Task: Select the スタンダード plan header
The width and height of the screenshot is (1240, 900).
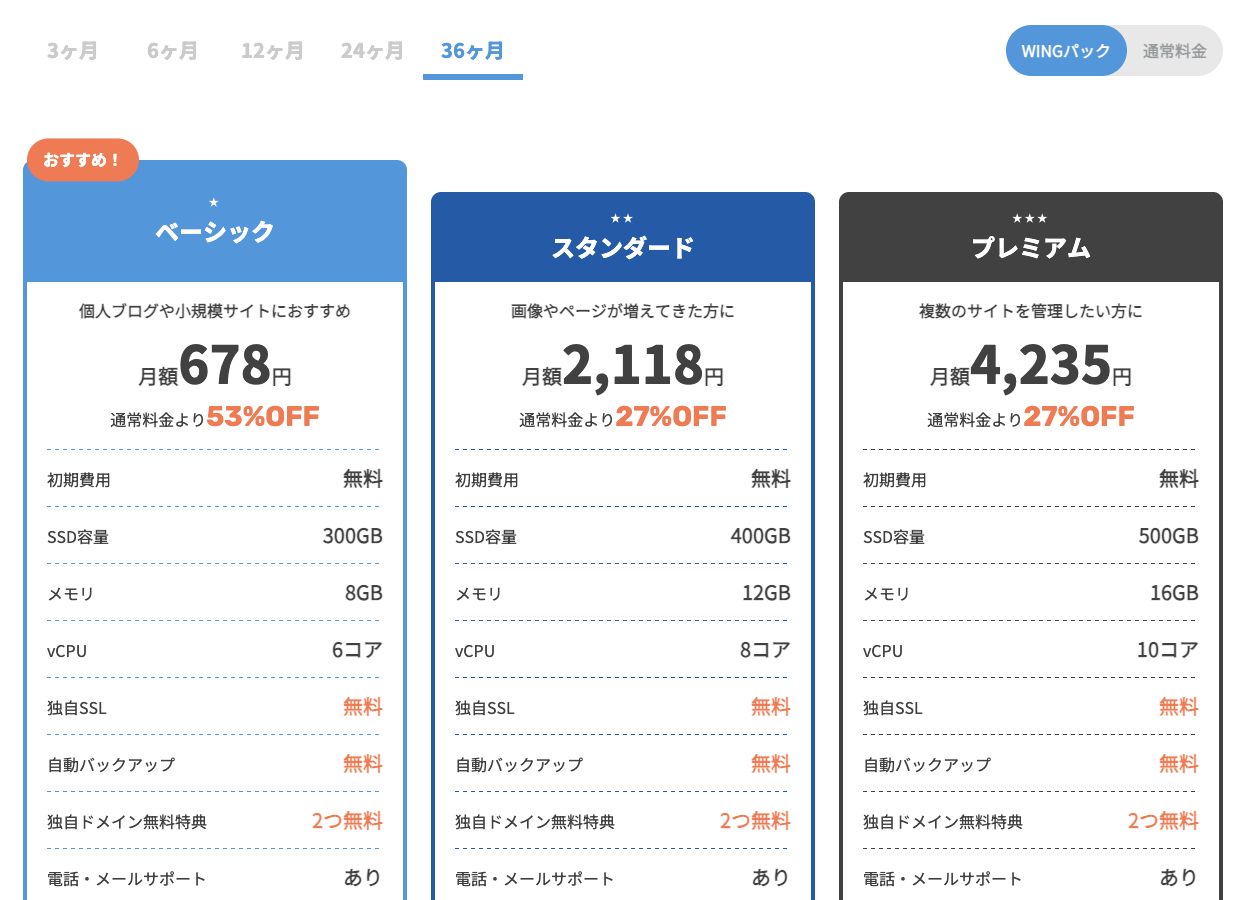Action: 622,248
